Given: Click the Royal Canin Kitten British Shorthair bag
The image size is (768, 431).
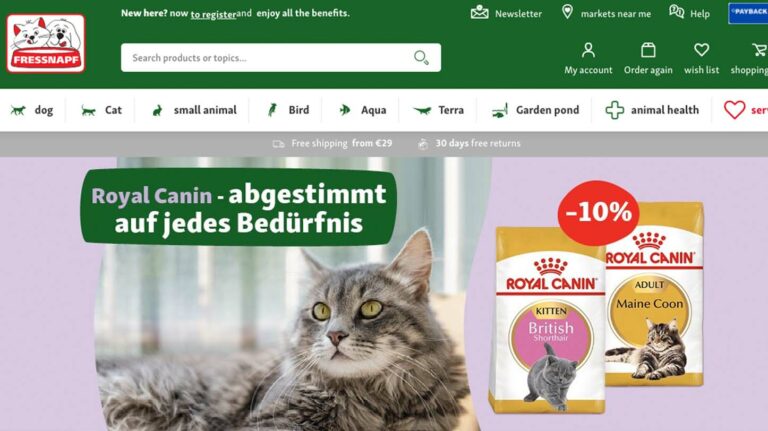Looking at the screenshot, I should tap(549, 321).
